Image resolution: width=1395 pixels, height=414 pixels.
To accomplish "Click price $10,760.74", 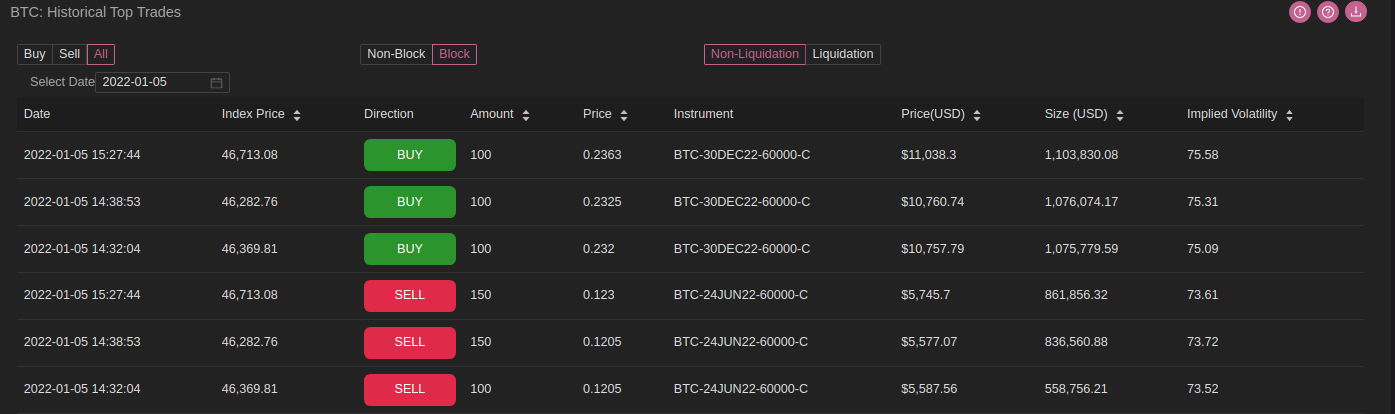I will click(x=933, y=202).
